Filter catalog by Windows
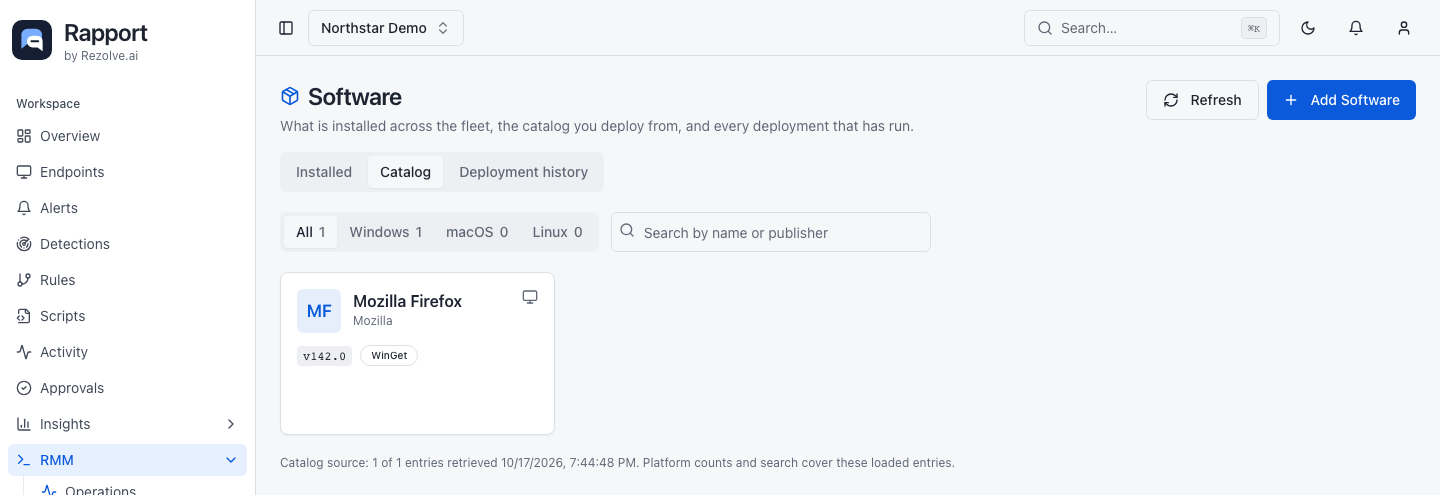 pyautogui.click(x=386, y=232)
